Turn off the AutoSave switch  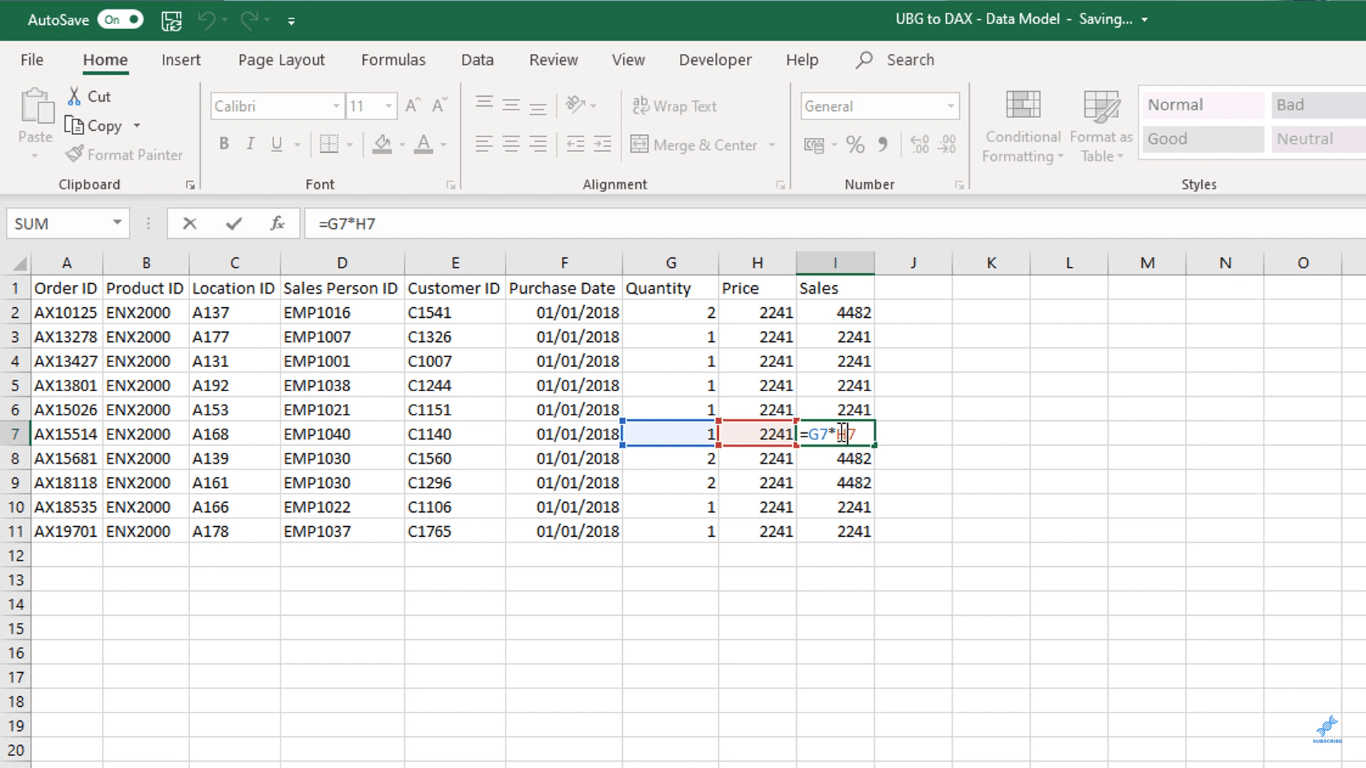coord(120,20)
